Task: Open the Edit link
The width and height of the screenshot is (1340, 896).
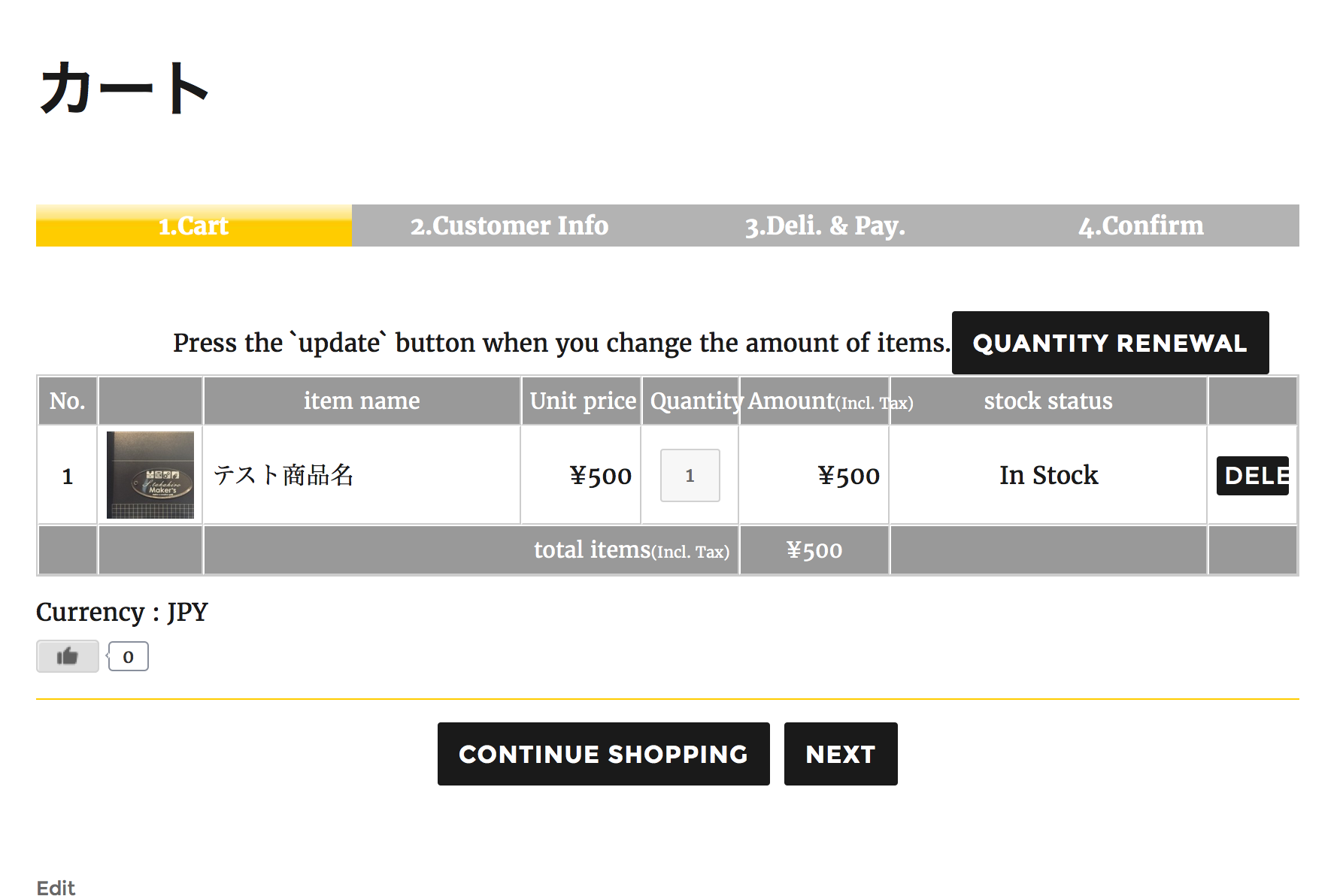Action: tap(56, 888)
